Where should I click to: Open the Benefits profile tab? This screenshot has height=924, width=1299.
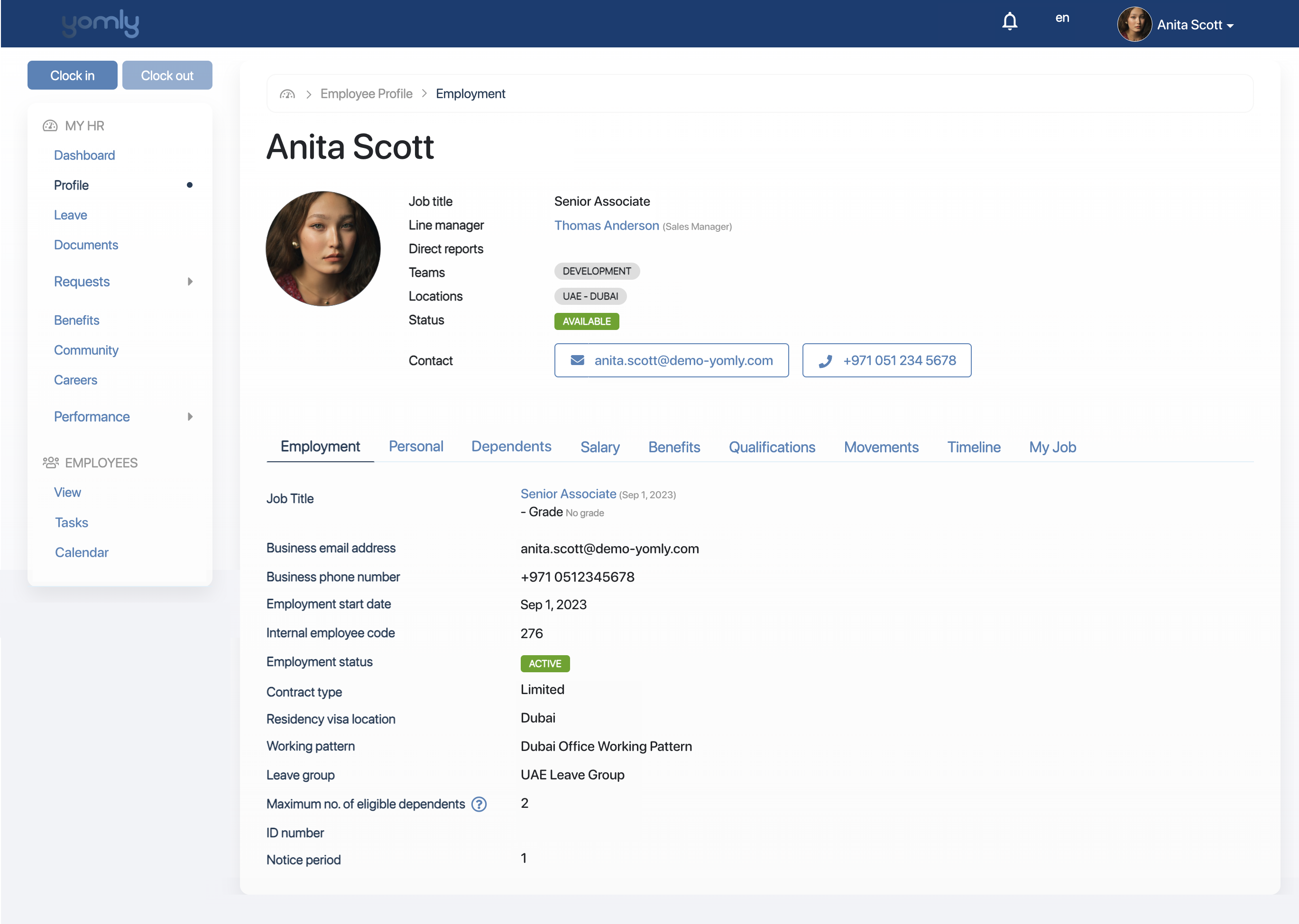(674, 447)
